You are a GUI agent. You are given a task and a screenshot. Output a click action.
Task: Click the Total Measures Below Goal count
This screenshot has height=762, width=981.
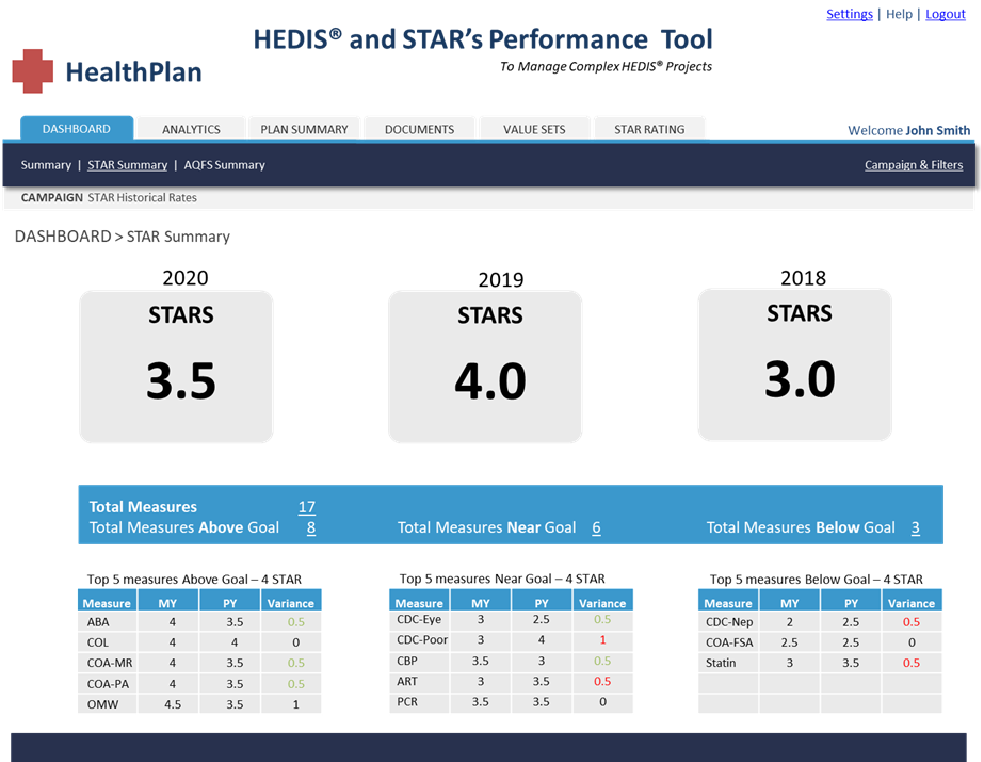[x=915, y=528]
